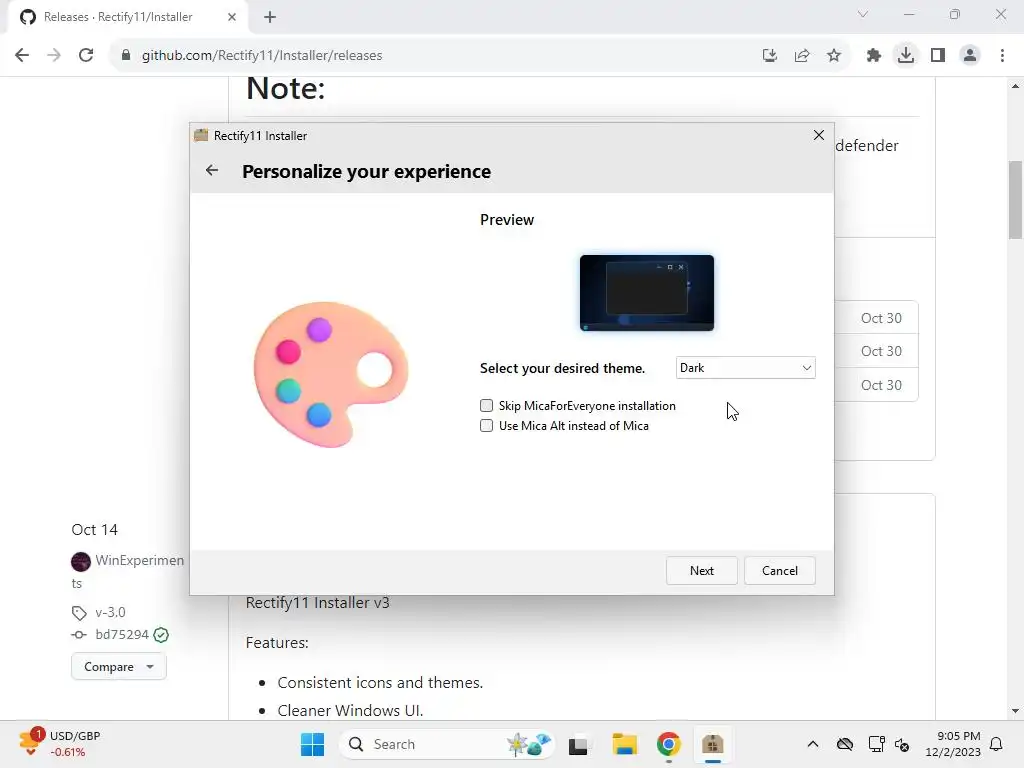The height and width of the screenshot is (768, 1024).
Task: Open muted volume tray icon
Action: [902, 744]
